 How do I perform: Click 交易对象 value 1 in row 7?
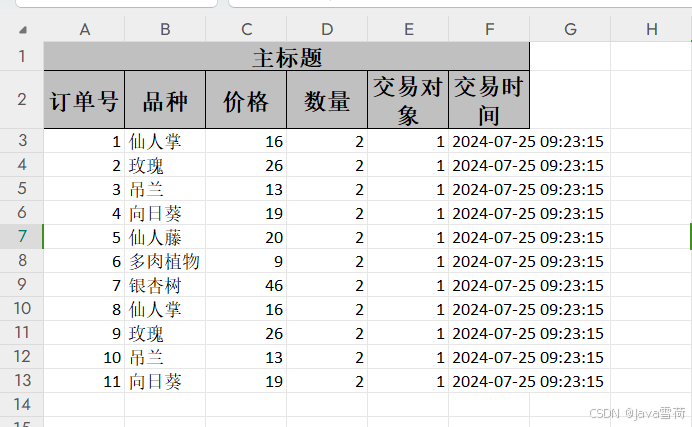408,237
